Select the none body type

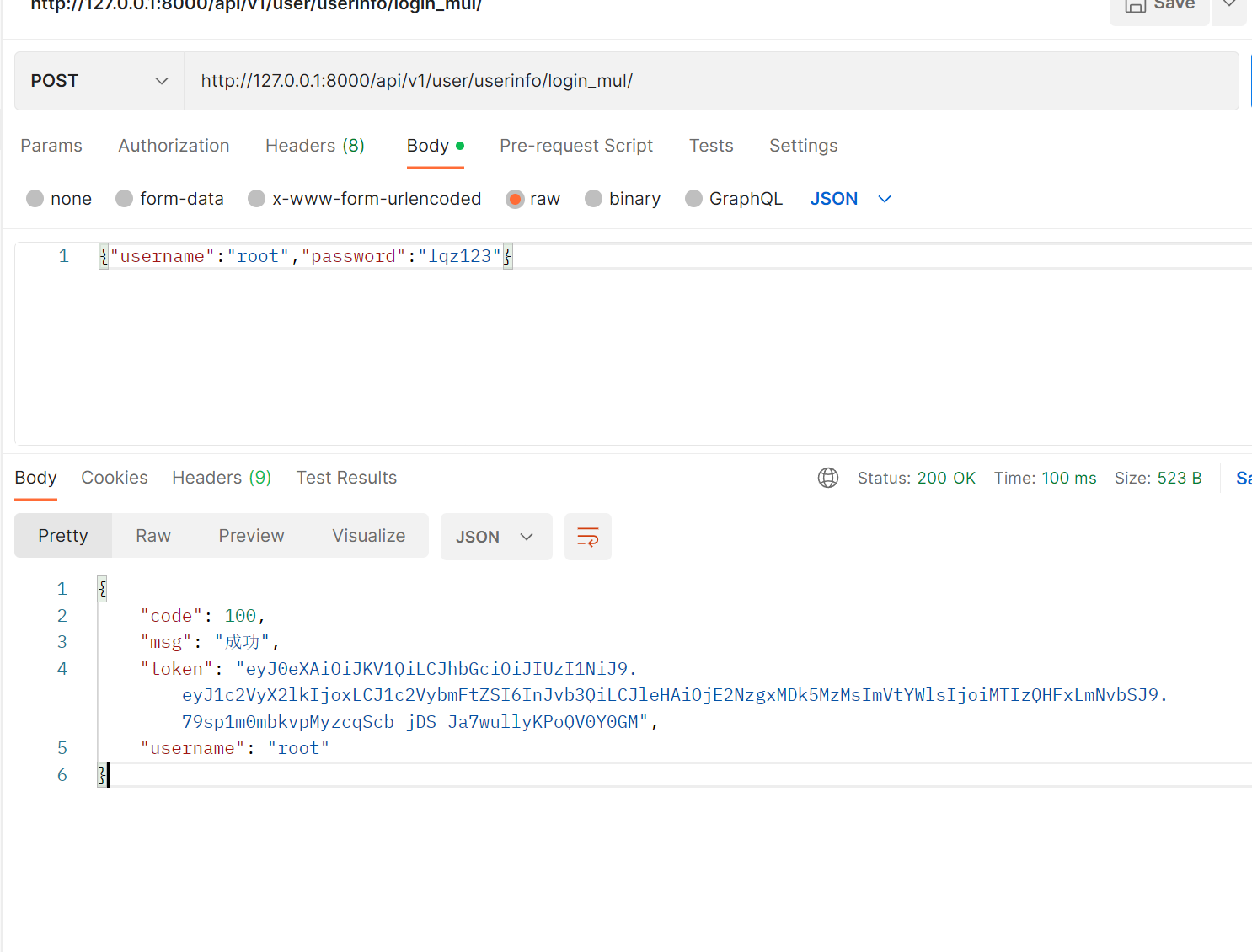point(59,199)
